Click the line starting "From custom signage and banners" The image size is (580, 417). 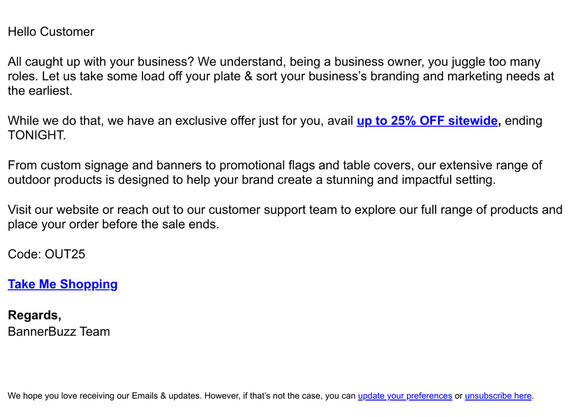[x=275, y=165]
